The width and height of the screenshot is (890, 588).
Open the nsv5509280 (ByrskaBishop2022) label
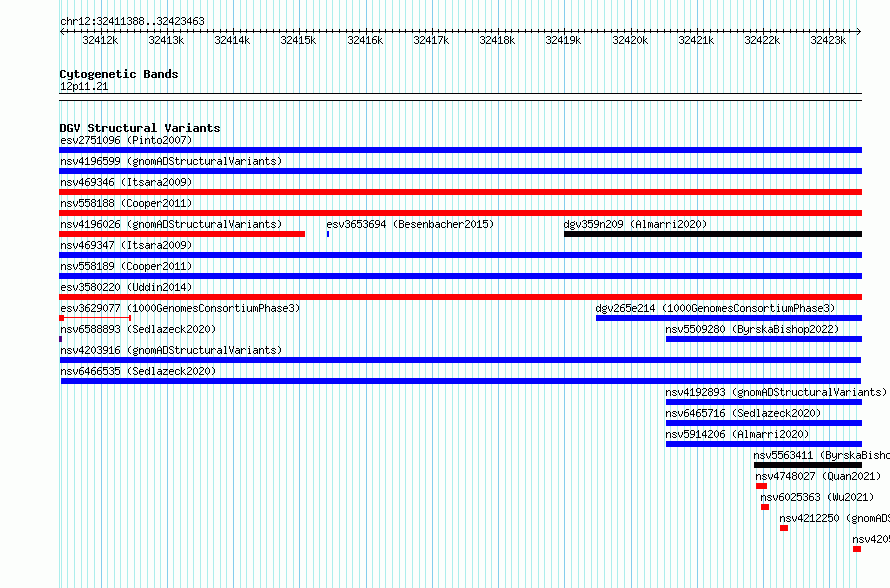752,329
